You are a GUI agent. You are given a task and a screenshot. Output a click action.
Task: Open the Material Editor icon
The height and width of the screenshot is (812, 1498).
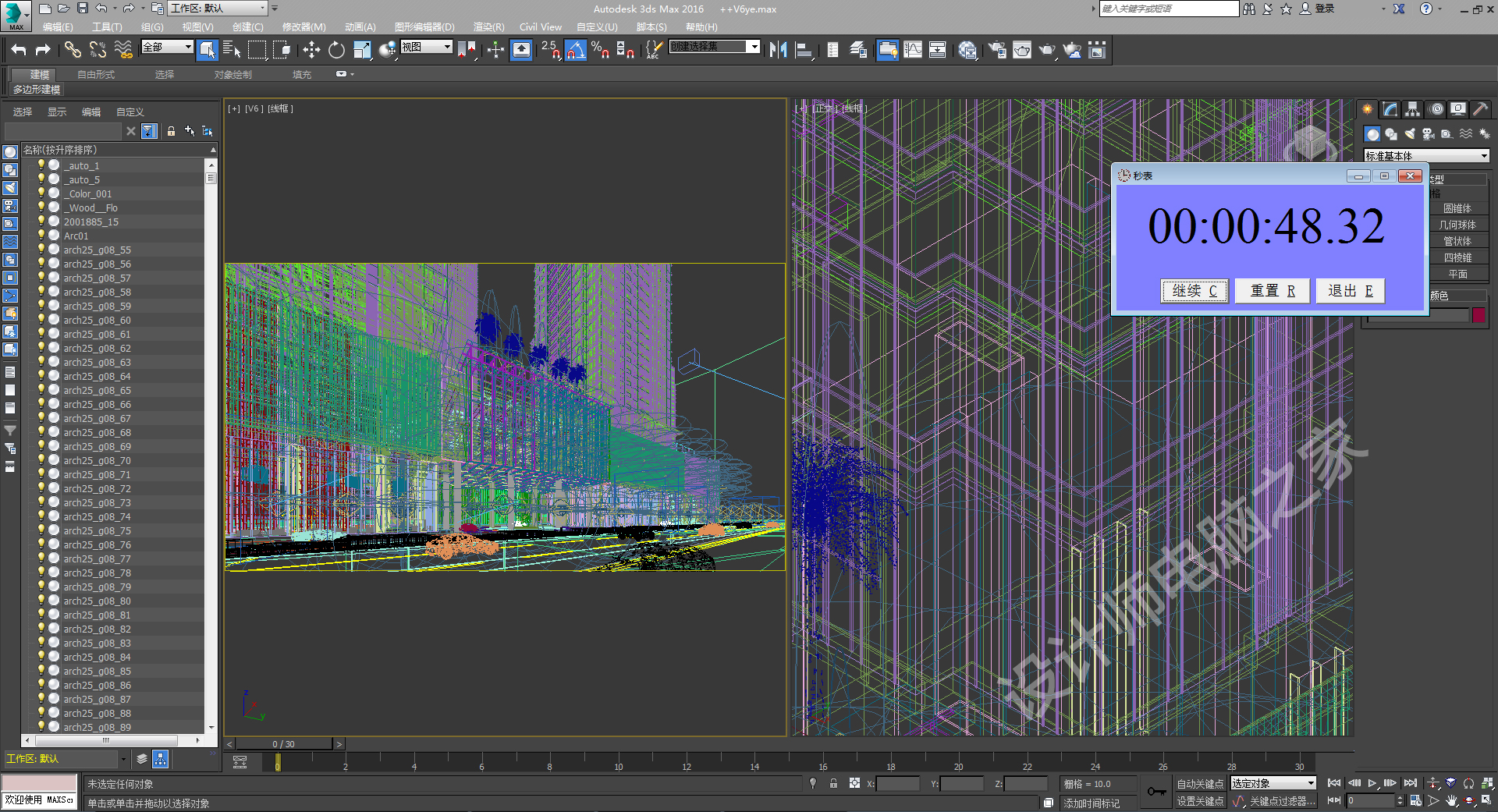967,51
